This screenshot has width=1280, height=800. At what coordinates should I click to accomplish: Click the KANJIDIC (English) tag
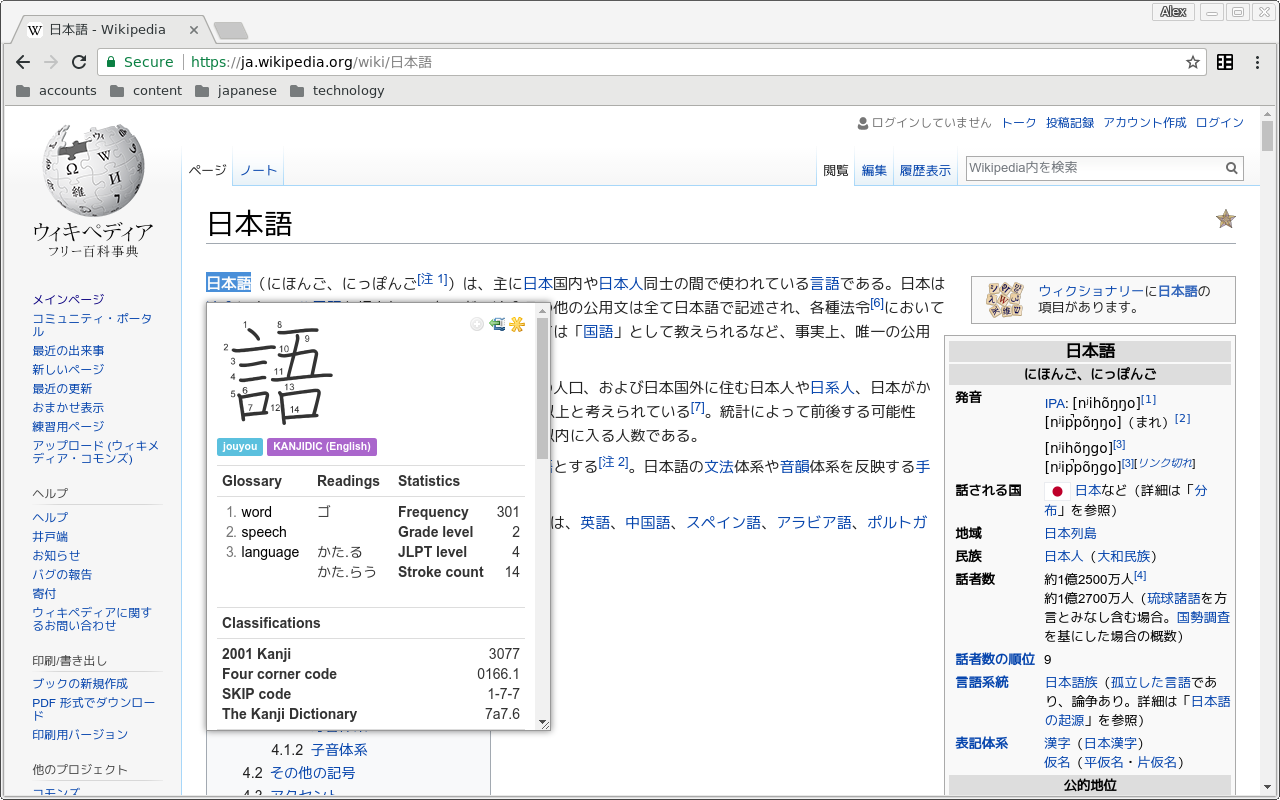322,446
